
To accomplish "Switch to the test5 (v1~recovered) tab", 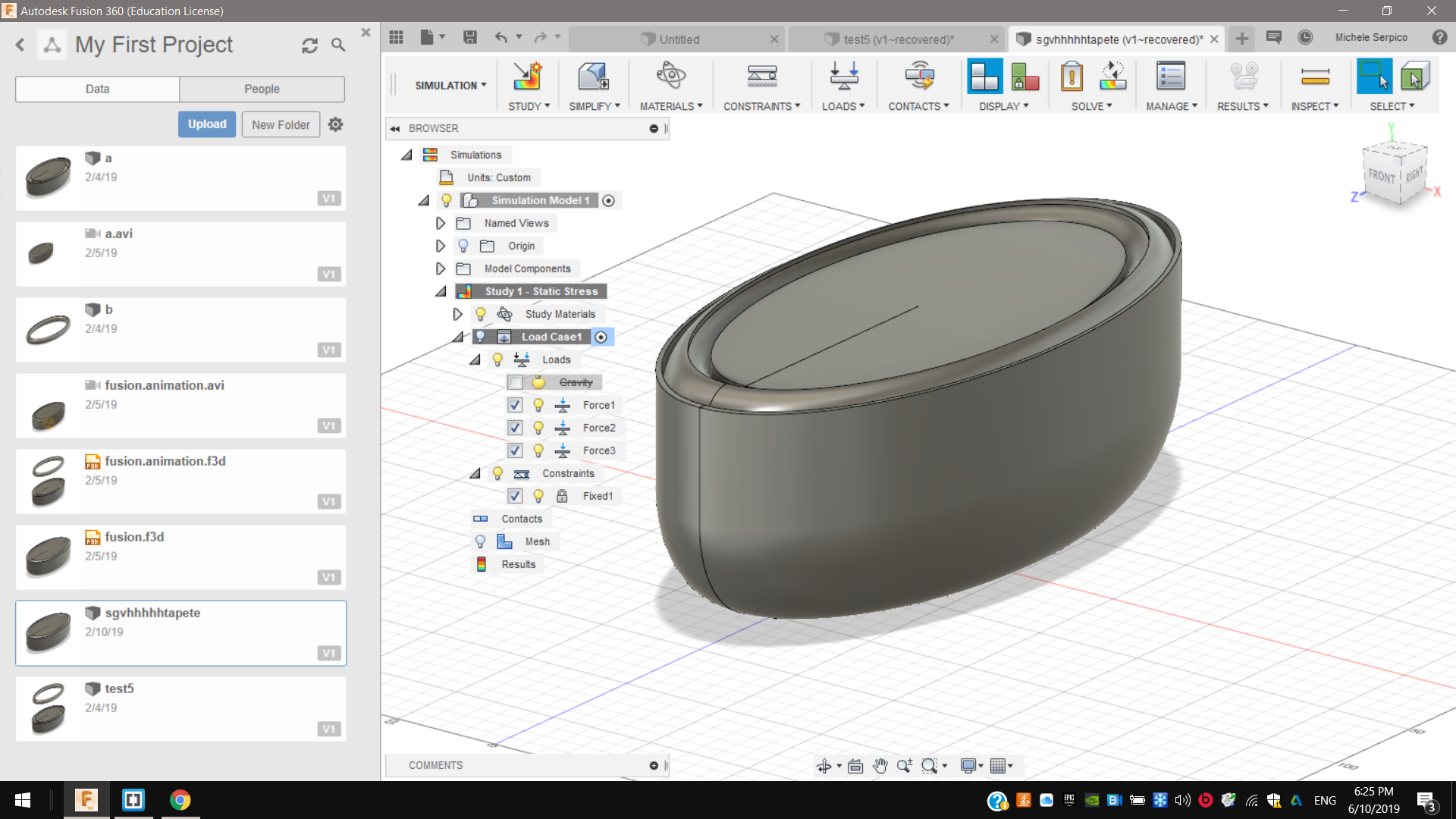I will click(899, 39).
